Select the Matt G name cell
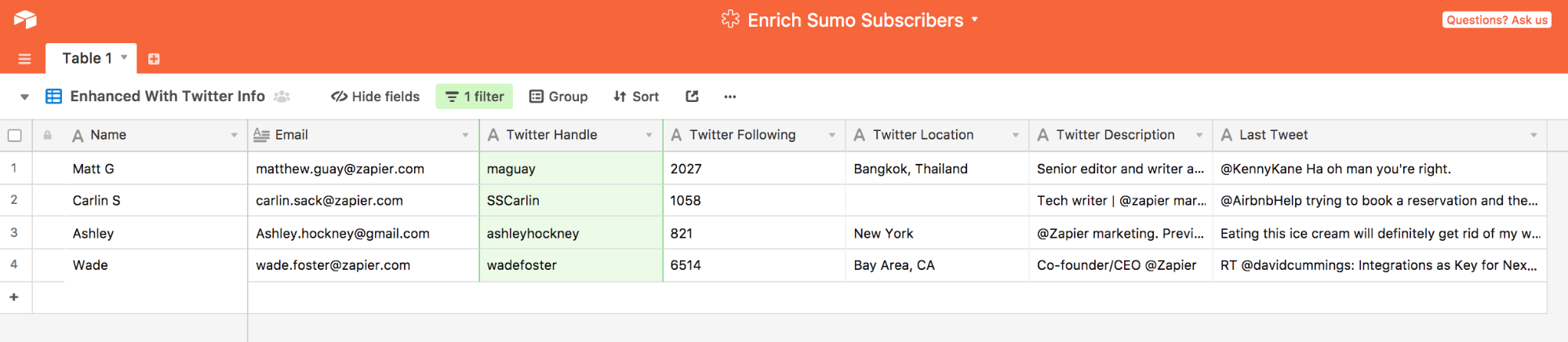 pos(155,169)
